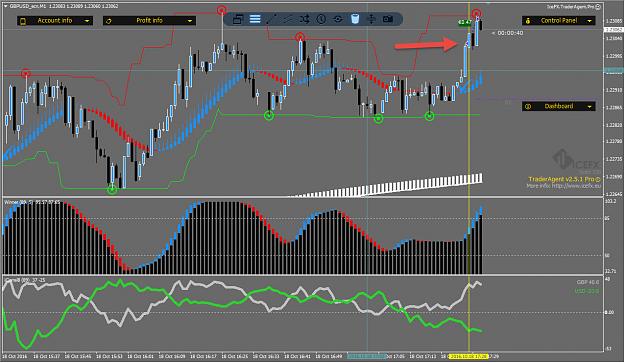Open the Control Panel label
Image resolution: width=625 pixels, height=363 pixels.
coord(559,20)
